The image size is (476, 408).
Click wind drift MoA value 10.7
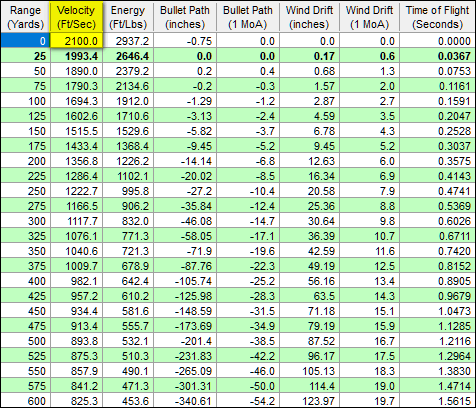point(369,236)
